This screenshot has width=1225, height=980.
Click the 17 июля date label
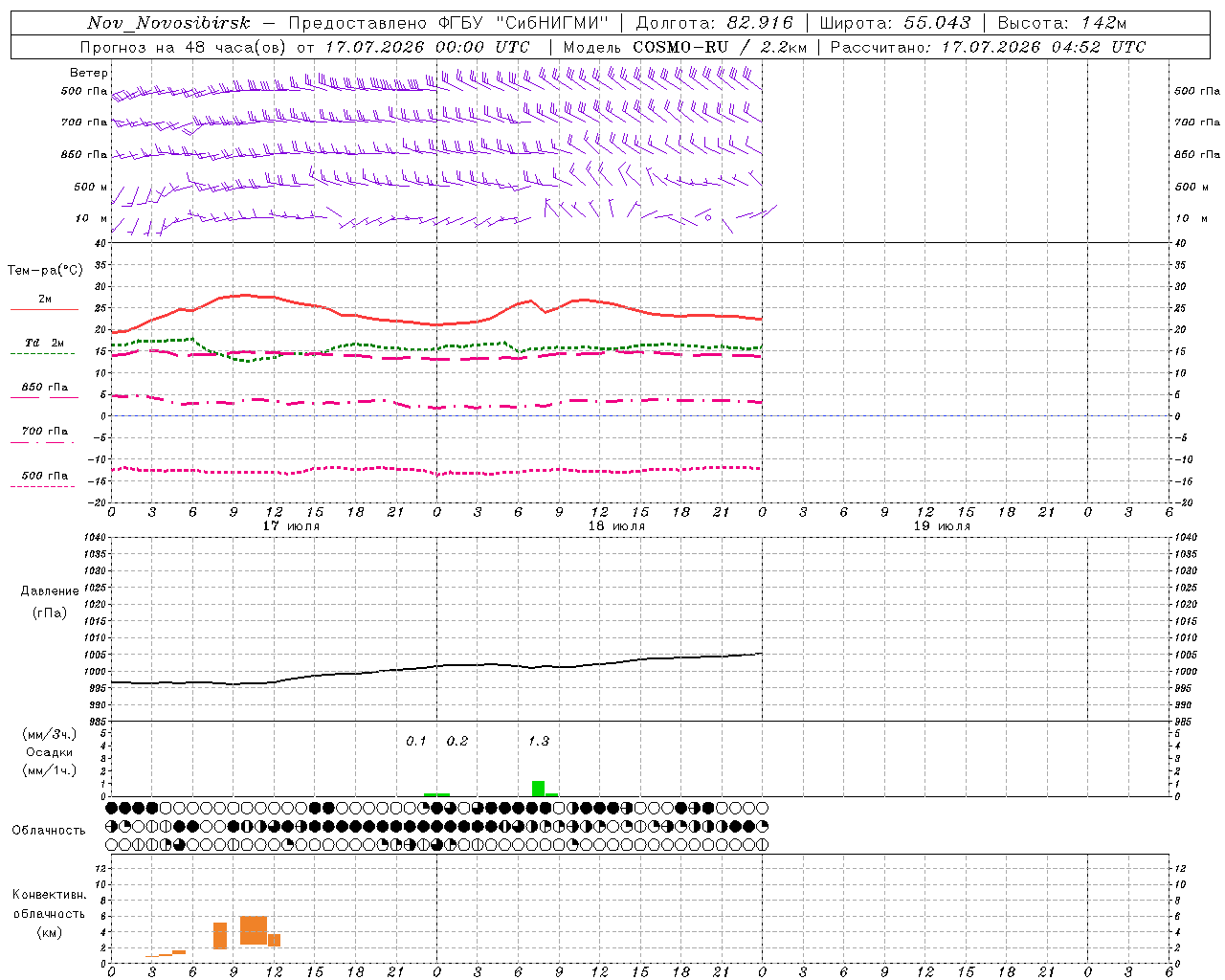pyautogui.click(x=291, y=525)
